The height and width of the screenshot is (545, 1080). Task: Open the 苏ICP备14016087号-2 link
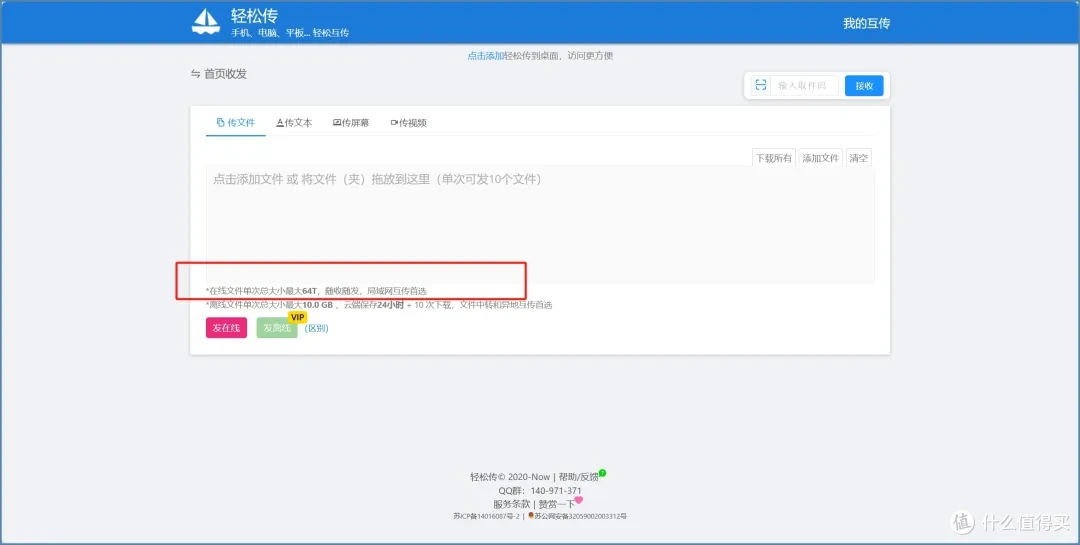[x=486, y=516]
